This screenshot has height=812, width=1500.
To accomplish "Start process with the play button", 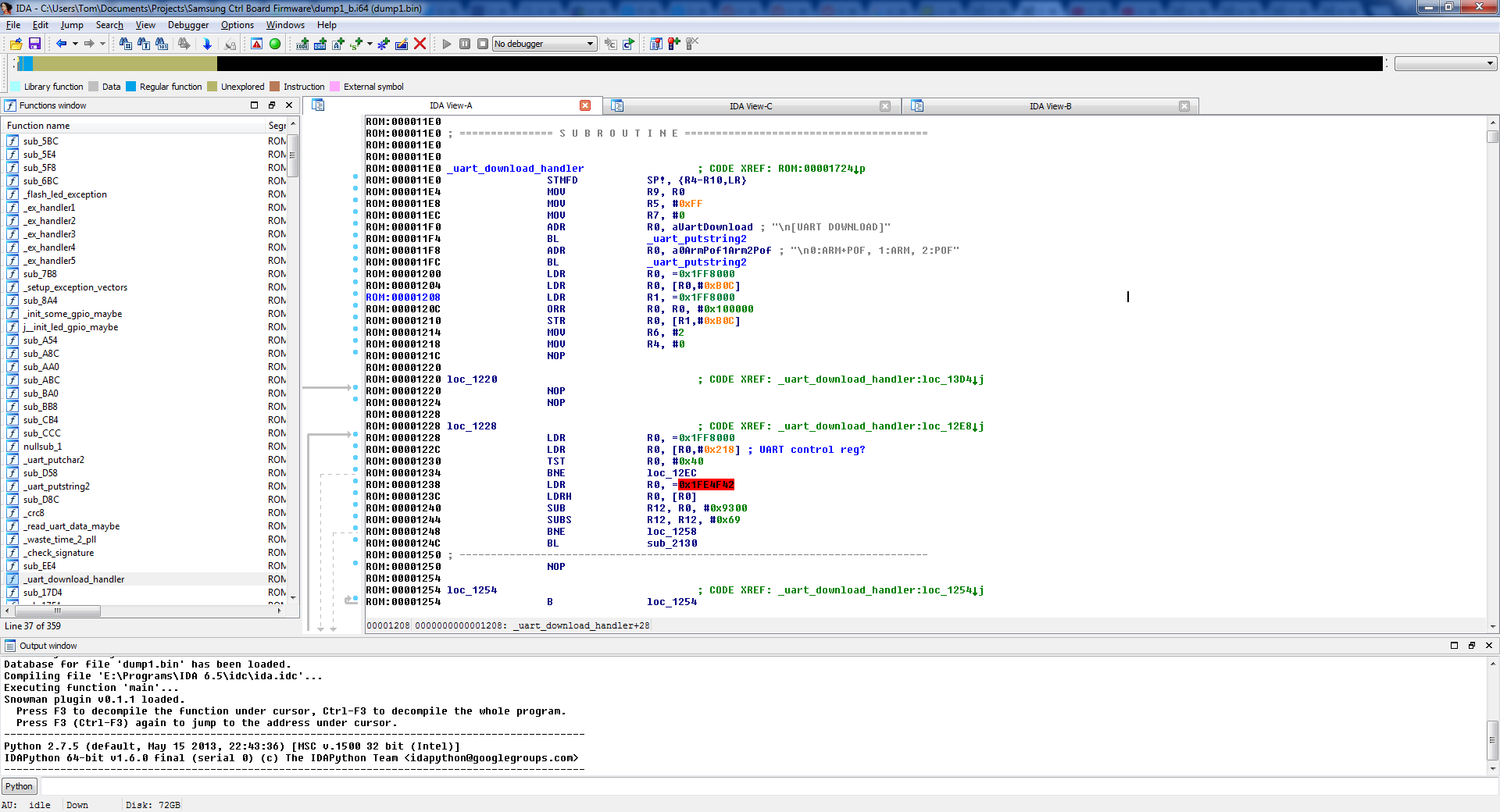I will click(447, 44).
